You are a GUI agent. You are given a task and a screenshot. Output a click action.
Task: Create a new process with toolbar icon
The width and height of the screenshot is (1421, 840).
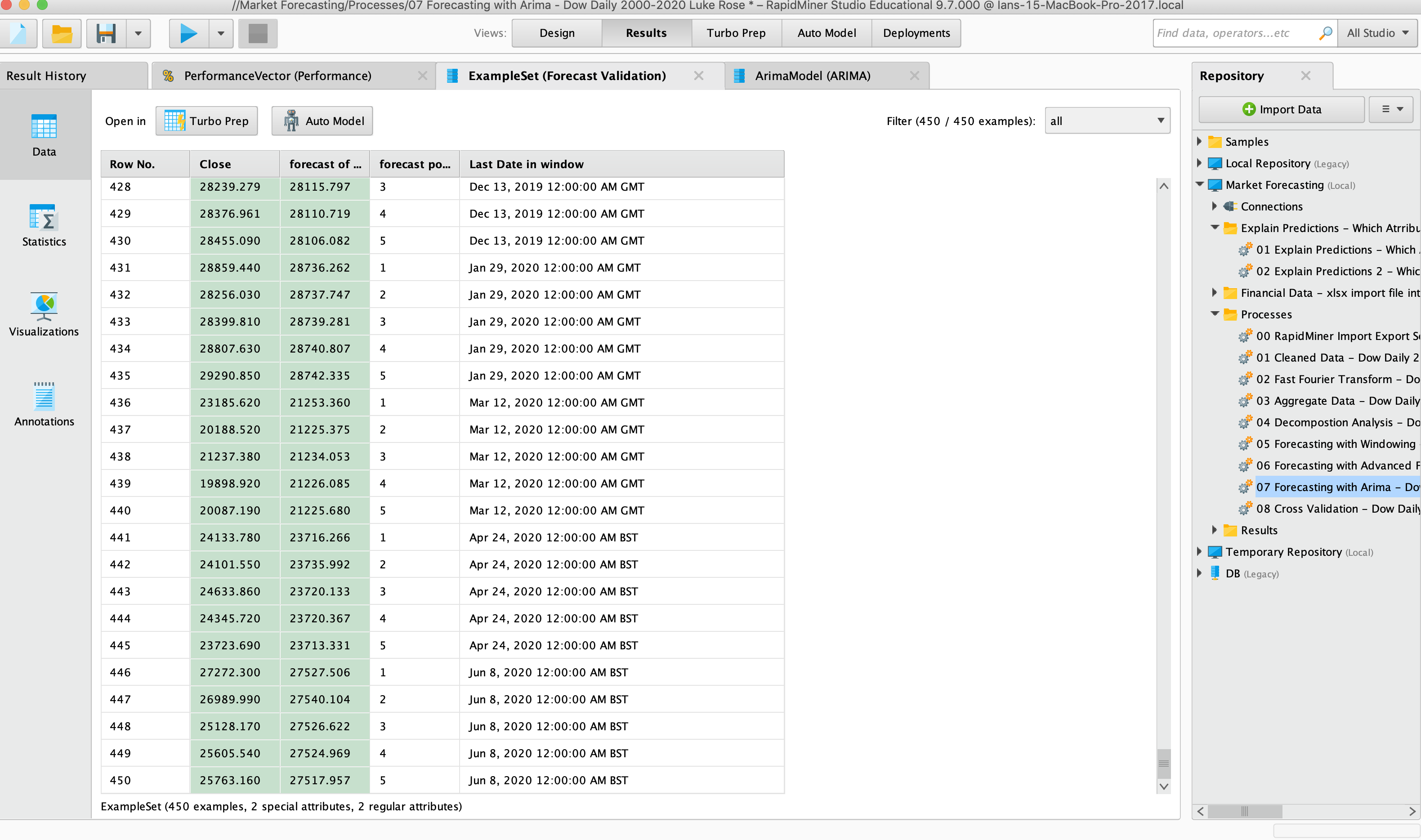coord(18,33)
